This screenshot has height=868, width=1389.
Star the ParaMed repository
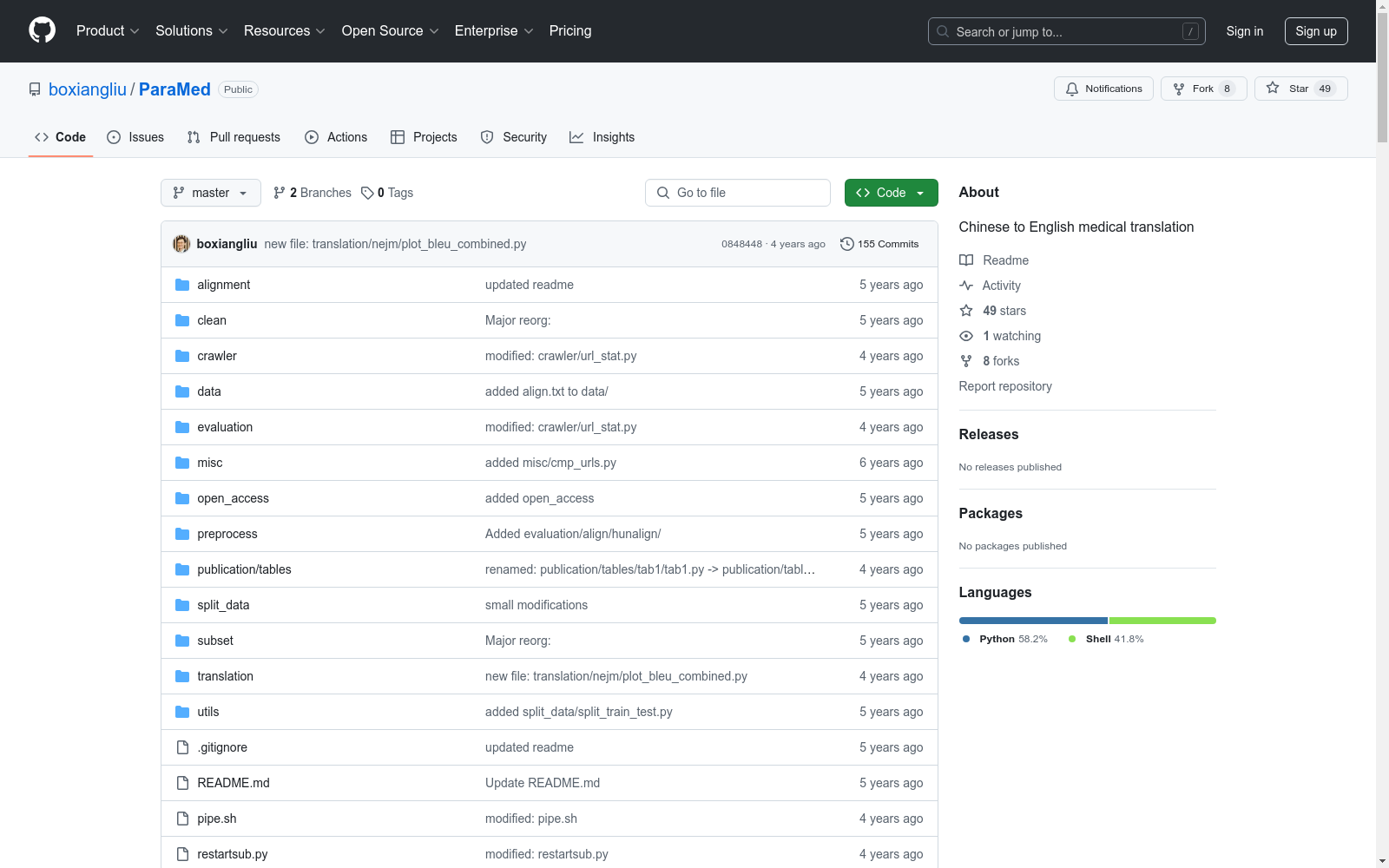click(1300, 89)
